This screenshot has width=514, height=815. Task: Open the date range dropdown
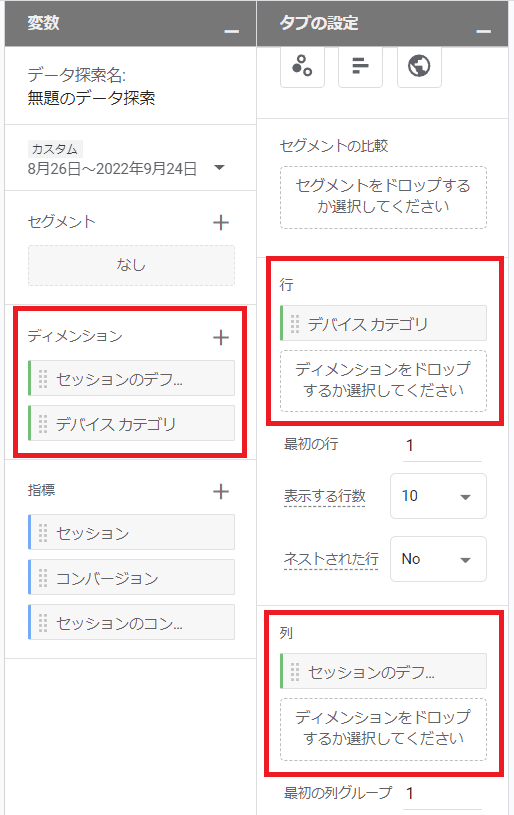tap(219, 167)
